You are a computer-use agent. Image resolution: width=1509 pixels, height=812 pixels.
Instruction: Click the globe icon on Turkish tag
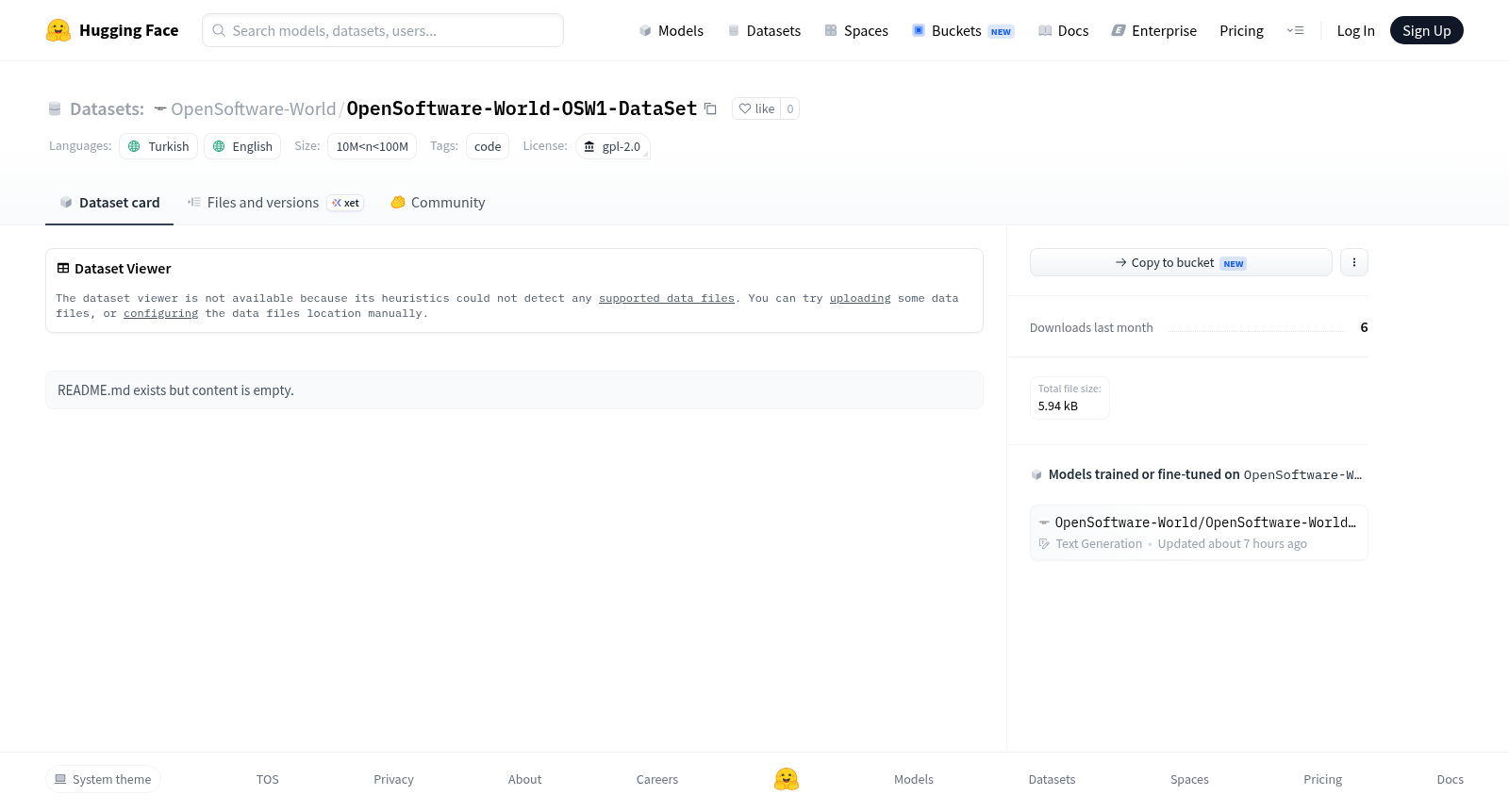[x=134, y=146]
